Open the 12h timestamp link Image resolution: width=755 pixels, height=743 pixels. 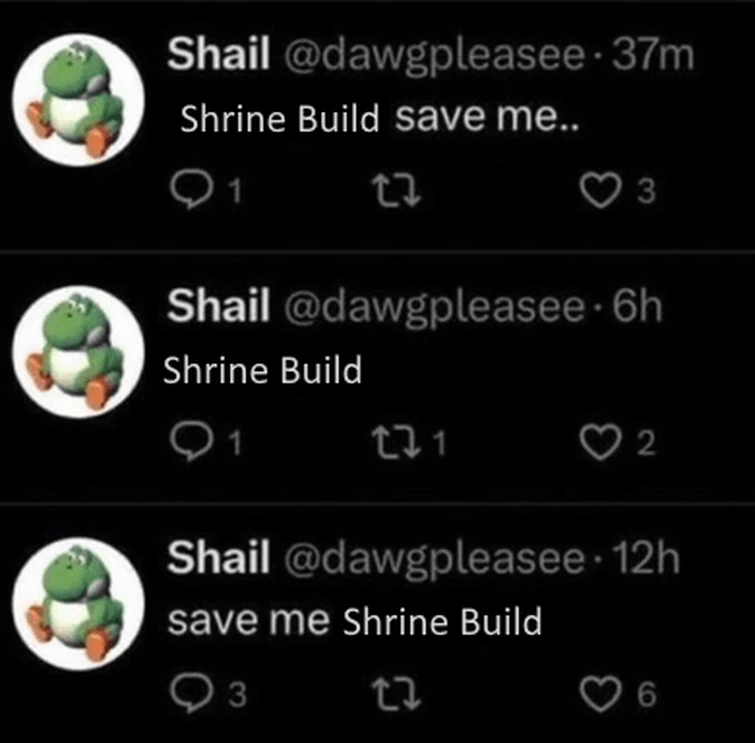pyautogui.click(x=648, y=559)
